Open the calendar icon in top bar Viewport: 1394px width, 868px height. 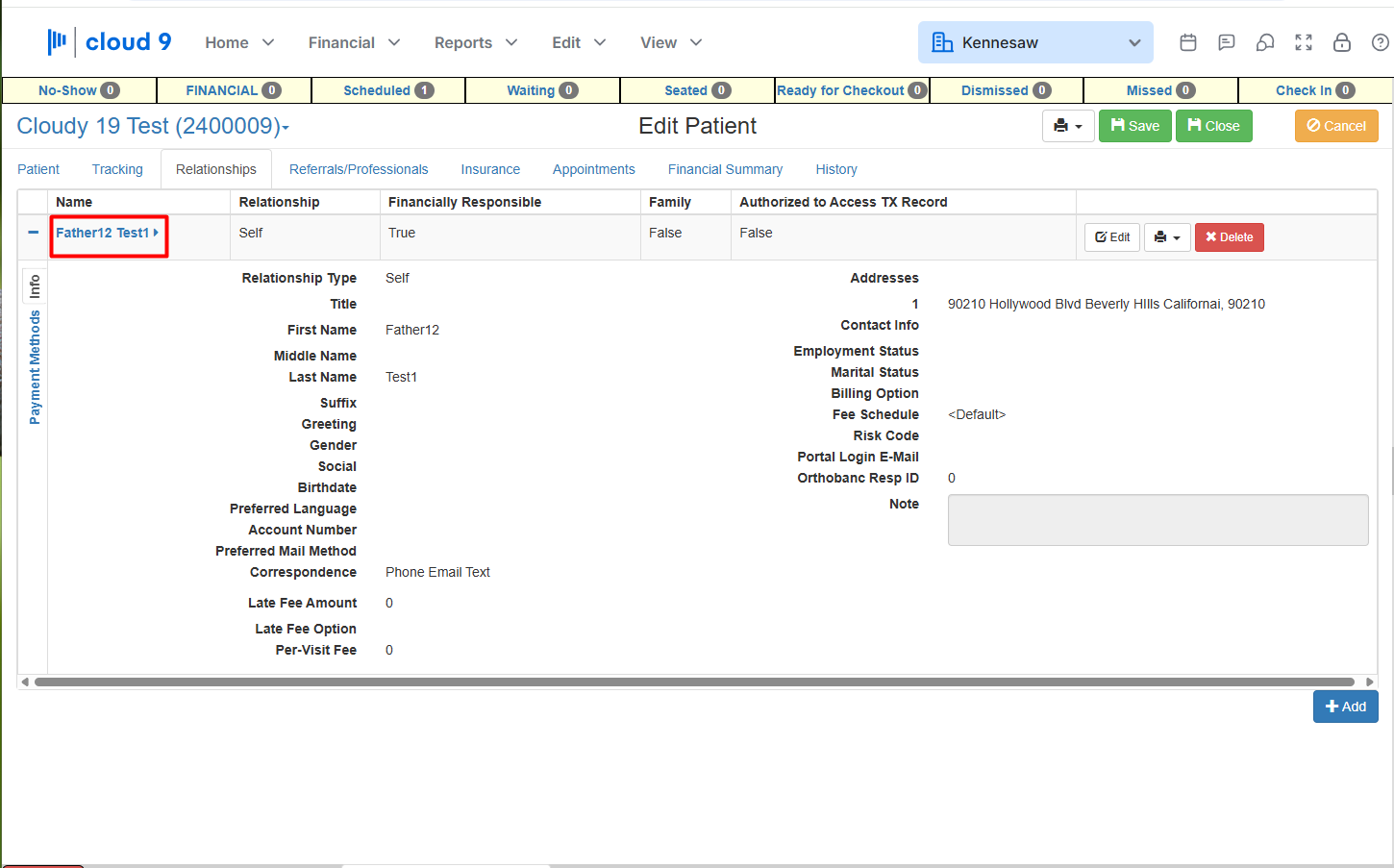[x=1188, y=42]
